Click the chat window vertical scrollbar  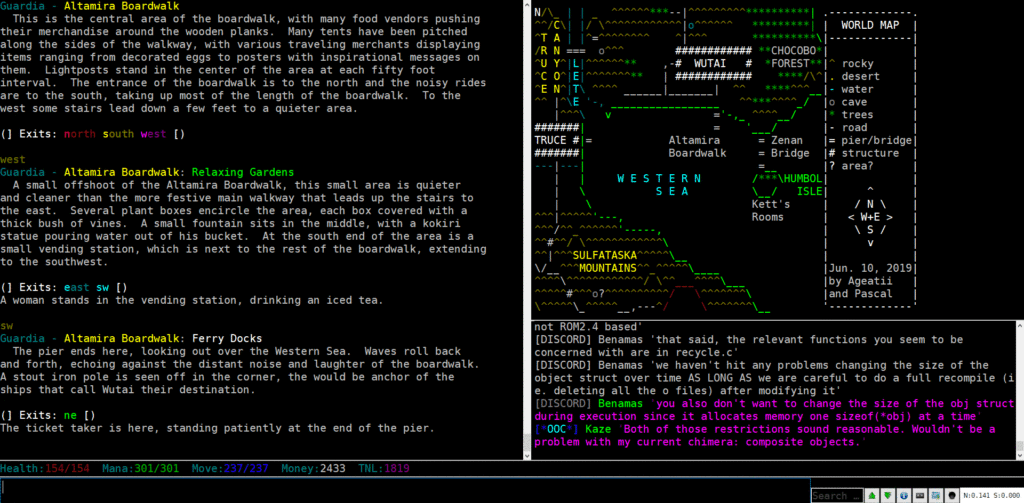(x=1020, y=390)
